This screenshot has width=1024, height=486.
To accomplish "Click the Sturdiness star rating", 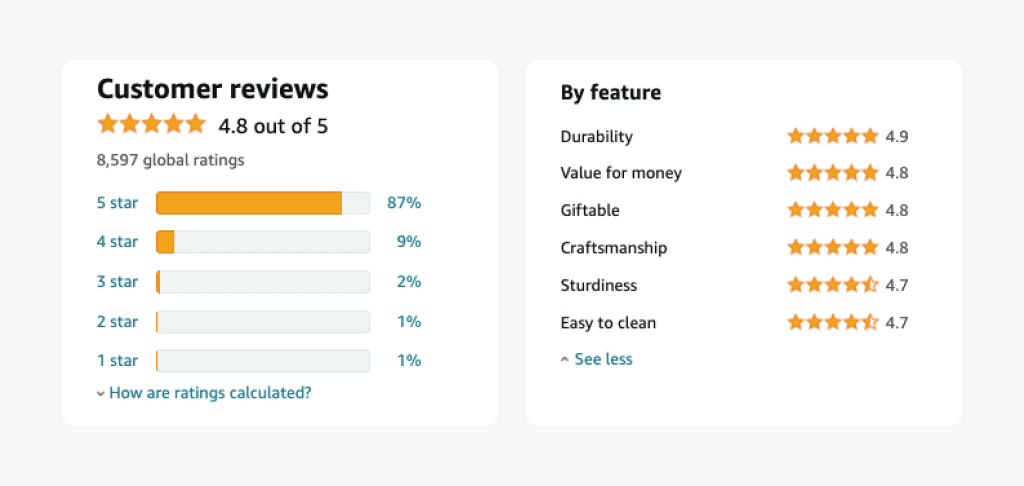I will tap(833, 285).
